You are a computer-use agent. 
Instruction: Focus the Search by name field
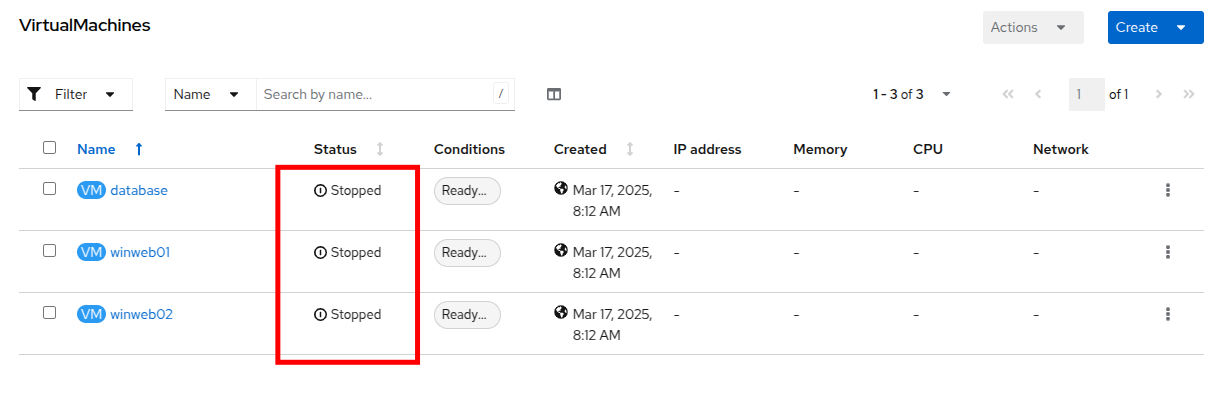click(375, 94)
